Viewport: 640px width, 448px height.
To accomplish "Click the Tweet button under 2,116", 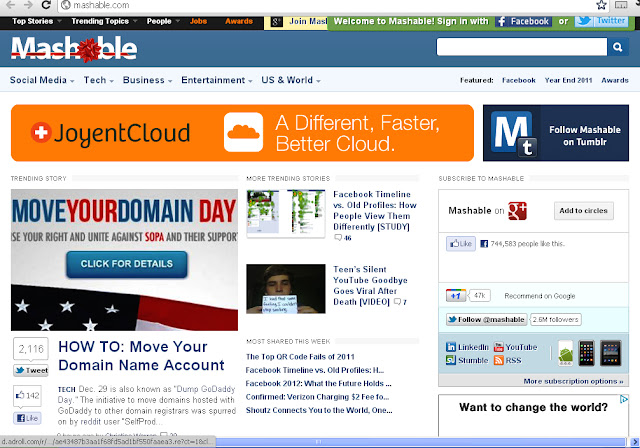I will point(31,370).
